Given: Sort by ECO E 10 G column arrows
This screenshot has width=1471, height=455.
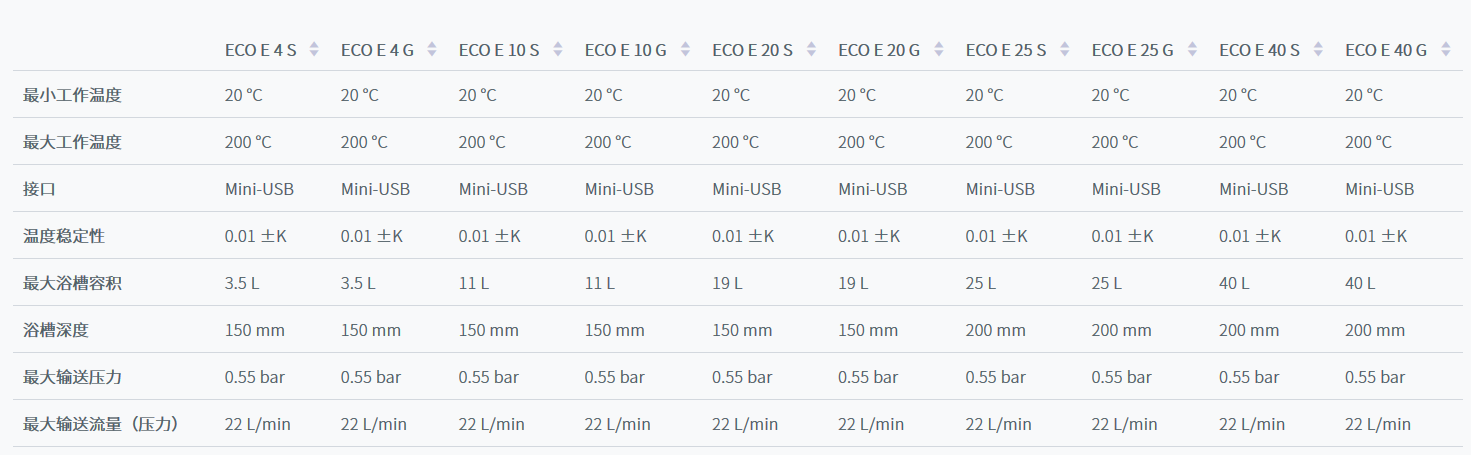Looking at the screenshot, I should pyautogui.click(x=685, y=49).
